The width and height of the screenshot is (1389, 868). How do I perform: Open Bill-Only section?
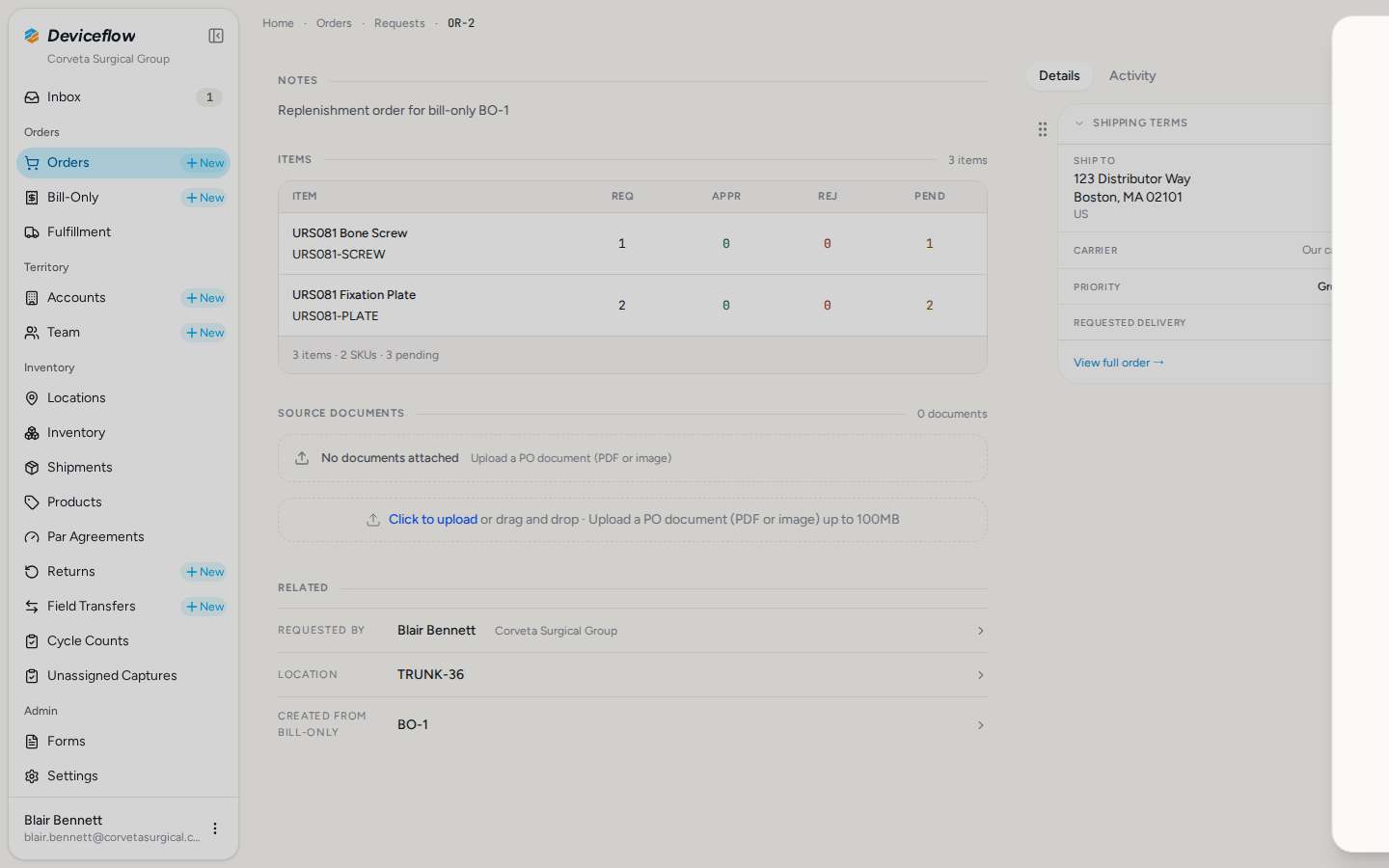[x=98, y=198]
